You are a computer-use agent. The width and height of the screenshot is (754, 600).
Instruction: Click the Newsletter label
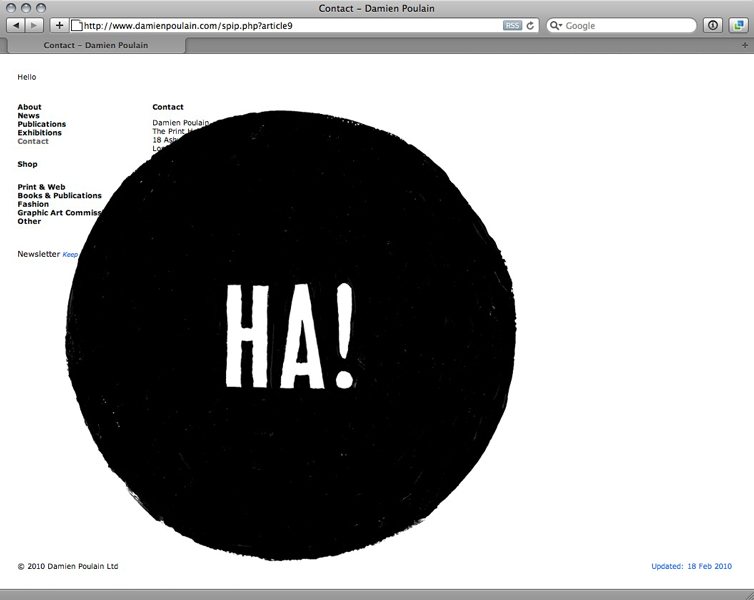pos(38,254)
